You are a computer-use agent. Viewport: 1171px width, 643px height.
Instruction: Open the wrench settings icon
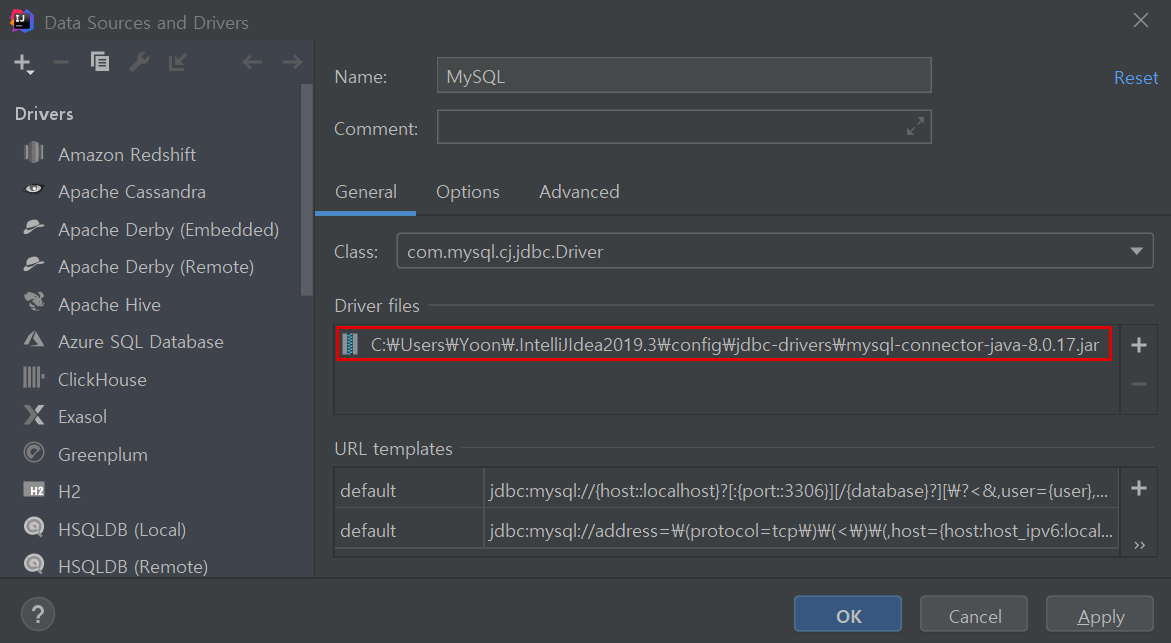click(x=139, y=62)
